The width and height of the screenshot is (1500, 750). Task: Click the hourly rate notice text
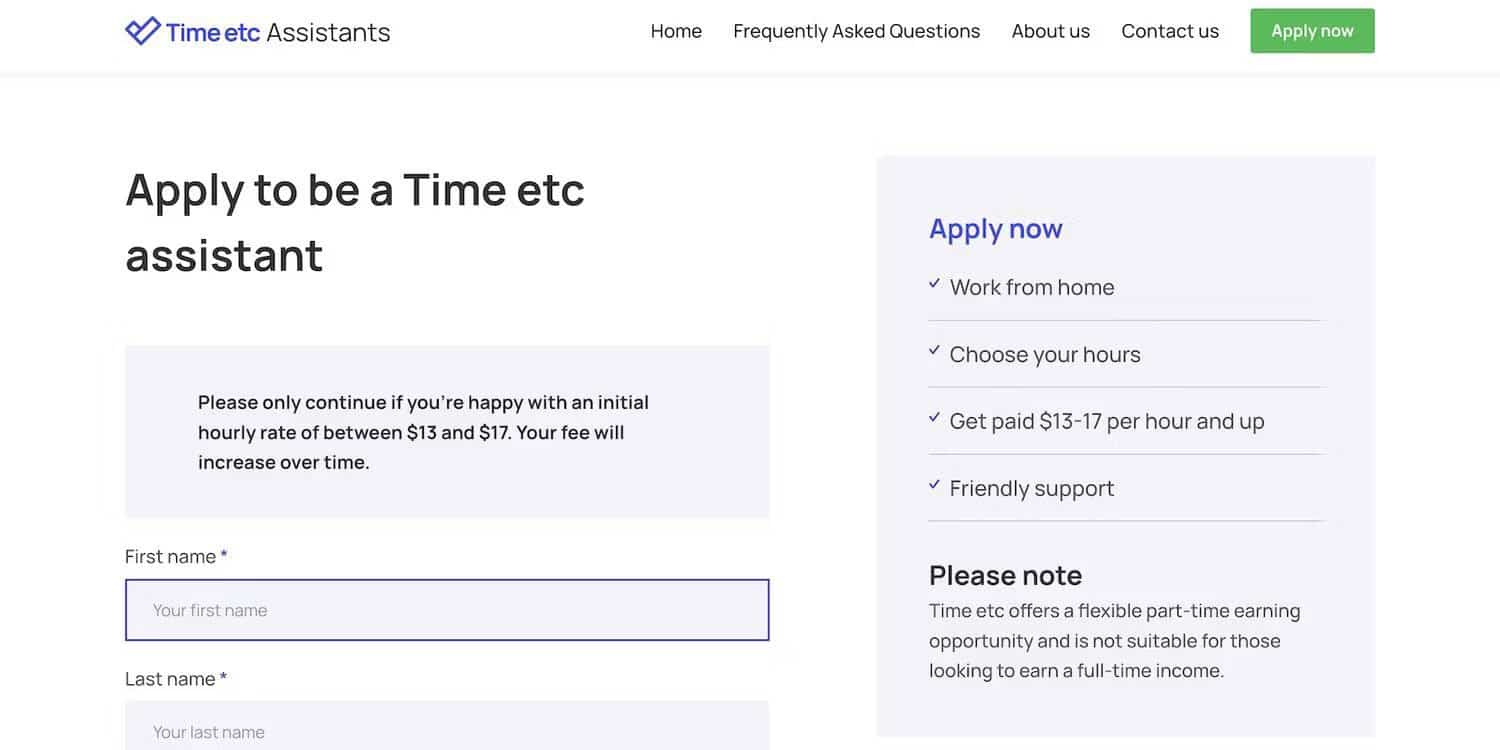[423, 432]
